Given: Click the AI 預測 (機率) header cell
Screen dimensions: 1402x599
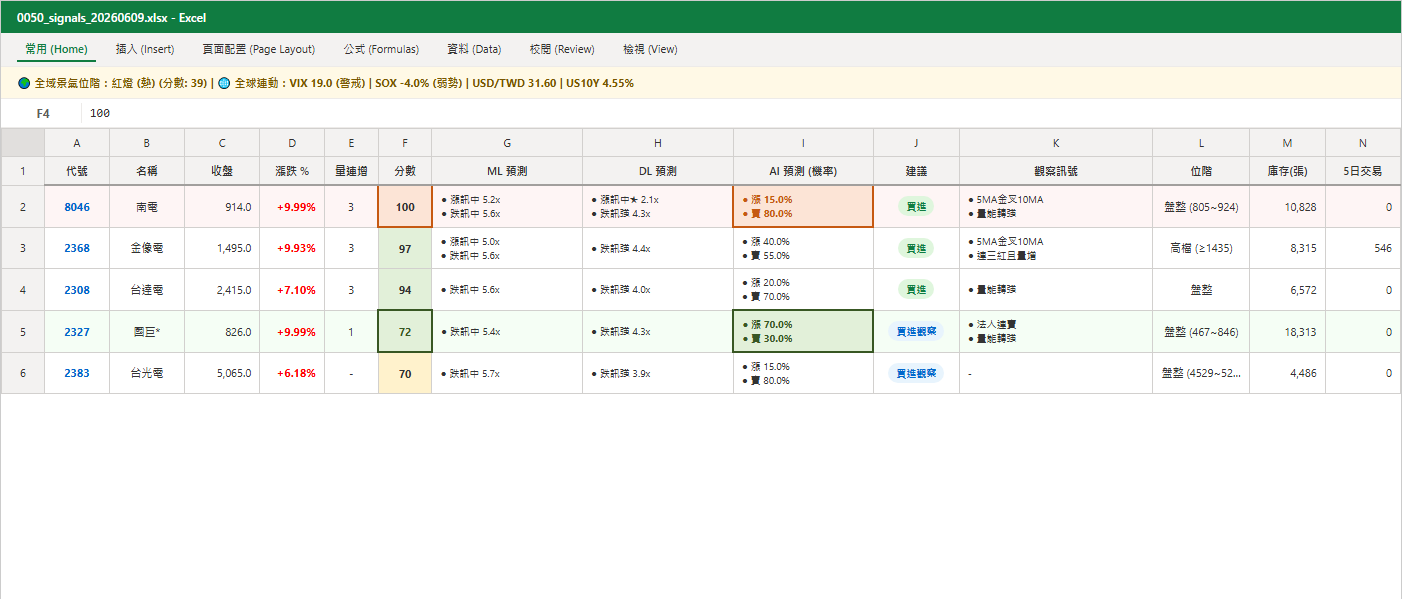Looking at the screenshot, I should coord(803,171).
